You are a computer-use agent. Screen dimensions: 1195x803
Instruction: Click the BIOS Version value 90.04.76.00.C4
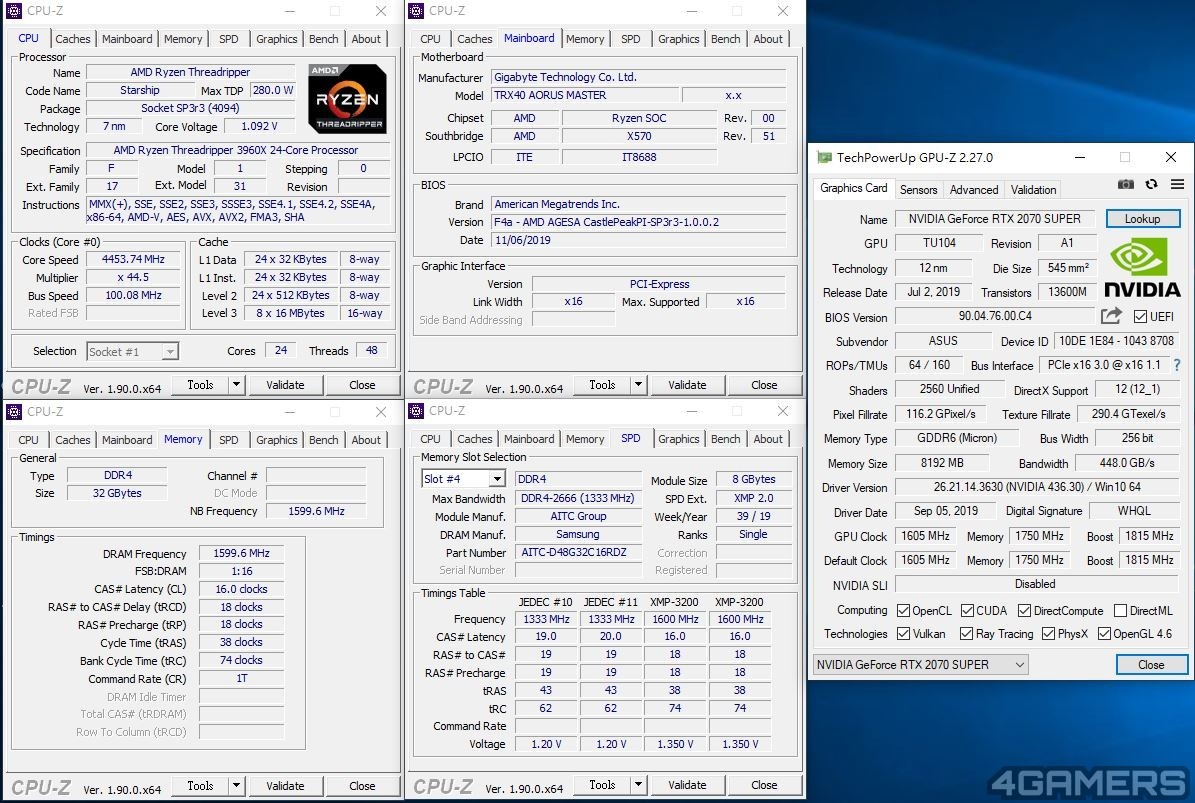pyautogui.click(x=995, y=315)
